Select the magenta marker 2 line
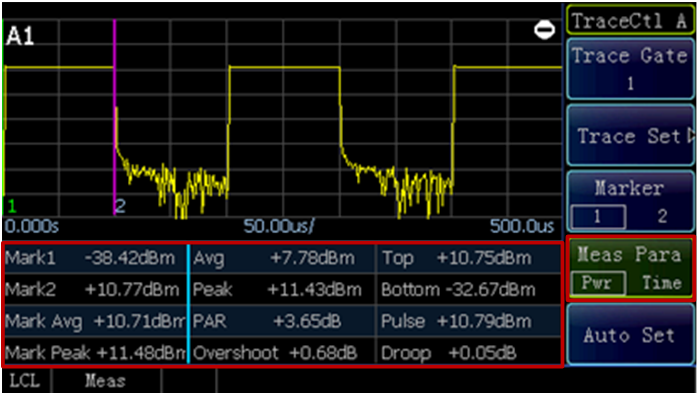The height and width of the screenshot is (394, 697). (114, 117)
